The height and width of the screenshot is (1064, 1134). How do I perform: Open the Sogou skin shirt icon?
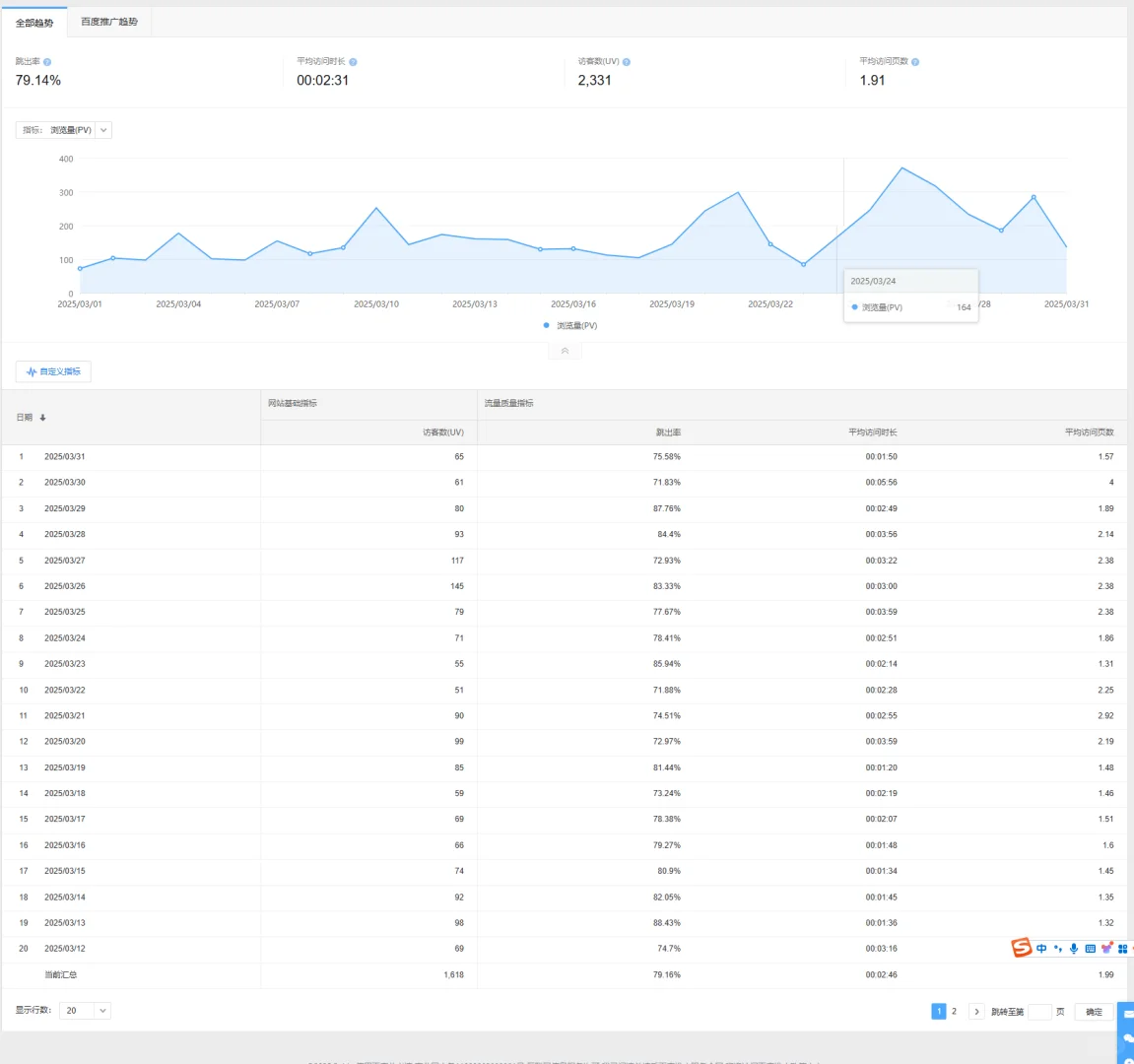(x=1106, y=948)
